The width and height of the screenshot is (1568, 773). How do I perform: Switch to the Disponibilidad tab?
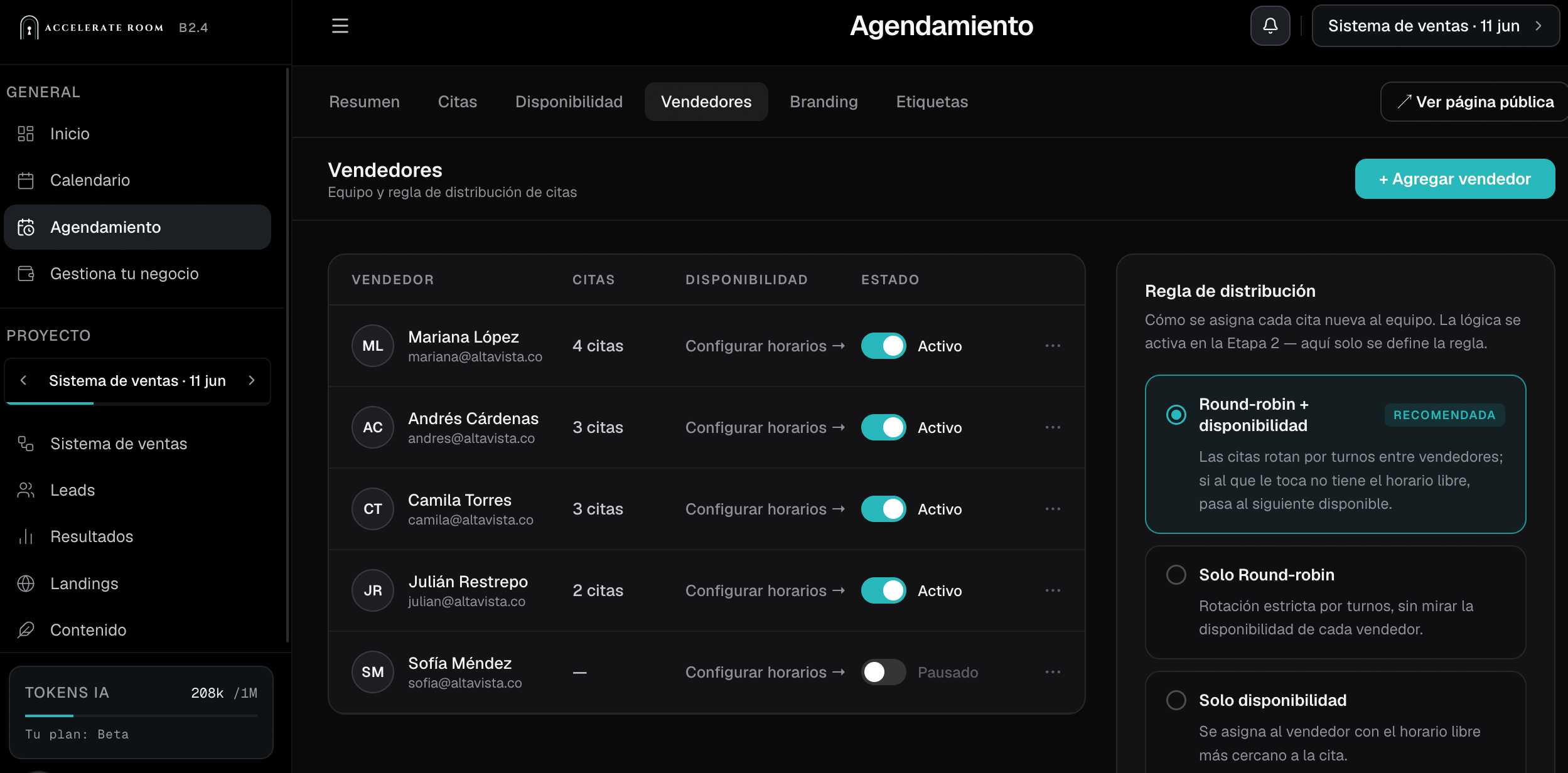[x=569, y=102]
